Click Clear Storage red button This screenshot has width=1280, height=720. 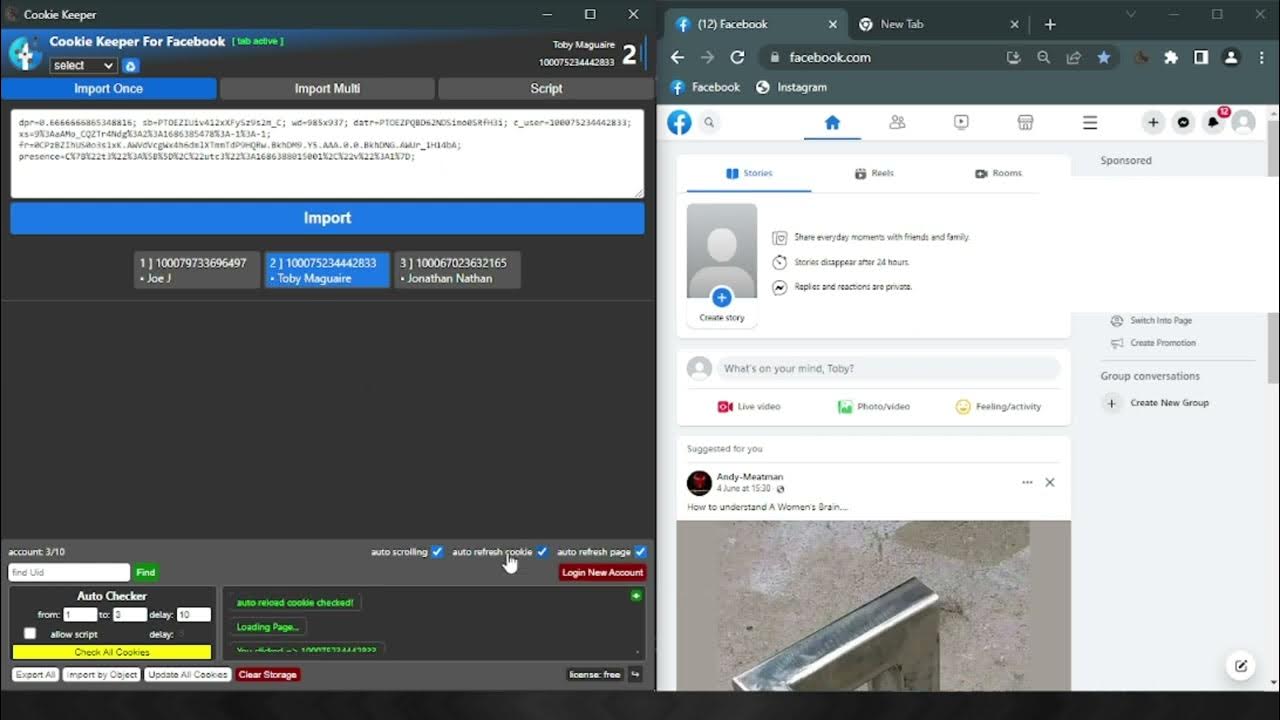pyautogui.click(x=267, y=675)
